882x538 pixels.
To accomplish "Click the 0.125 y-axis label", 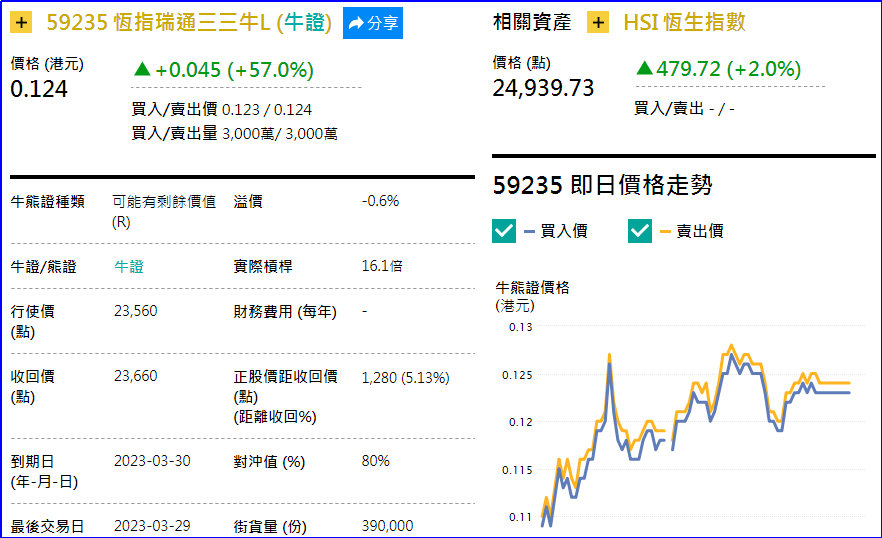I will coord(517,375).
